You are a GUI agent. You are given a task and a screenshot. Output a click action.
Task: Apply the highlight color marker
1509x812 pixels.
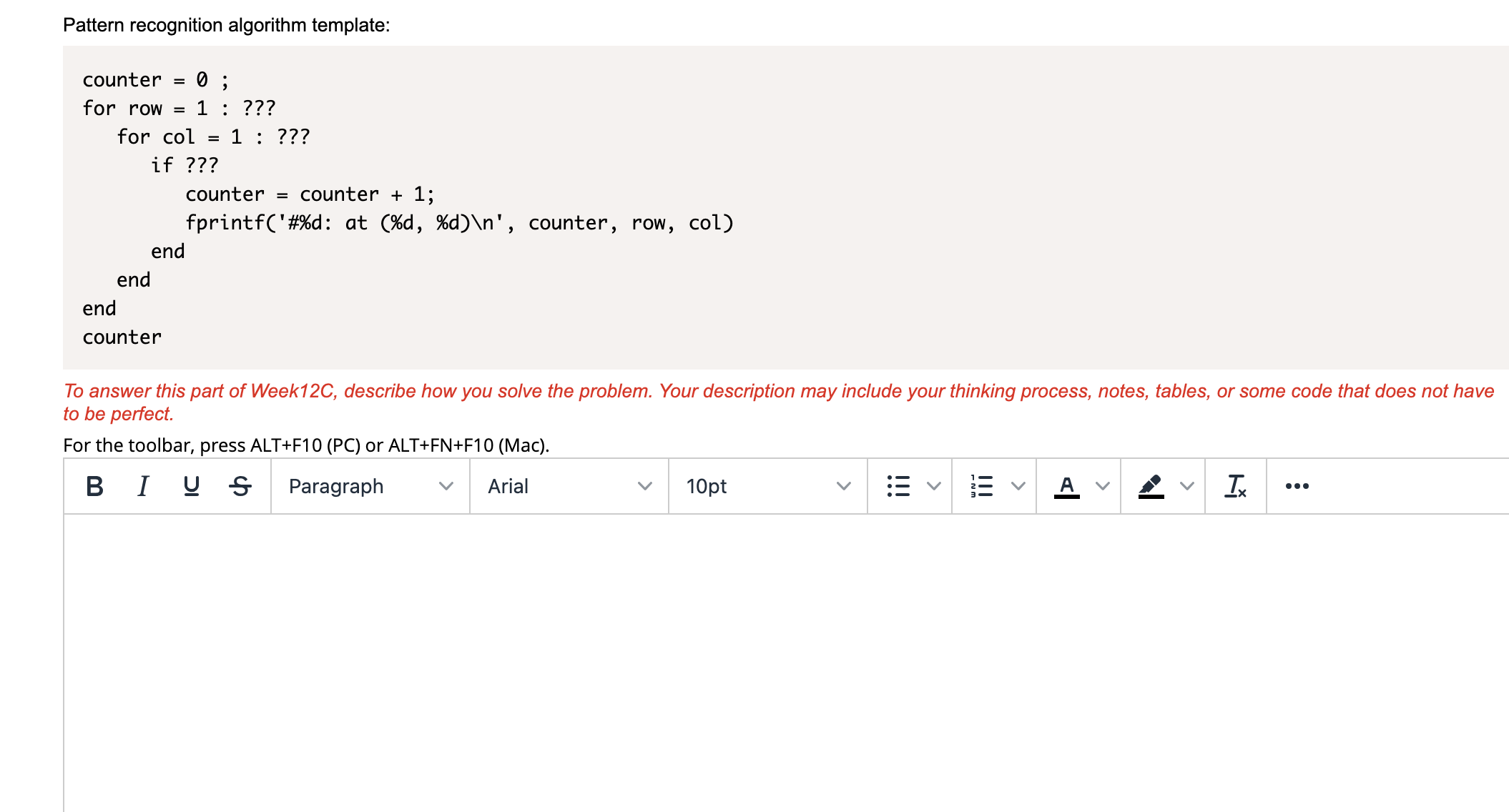coord(1151,486)
